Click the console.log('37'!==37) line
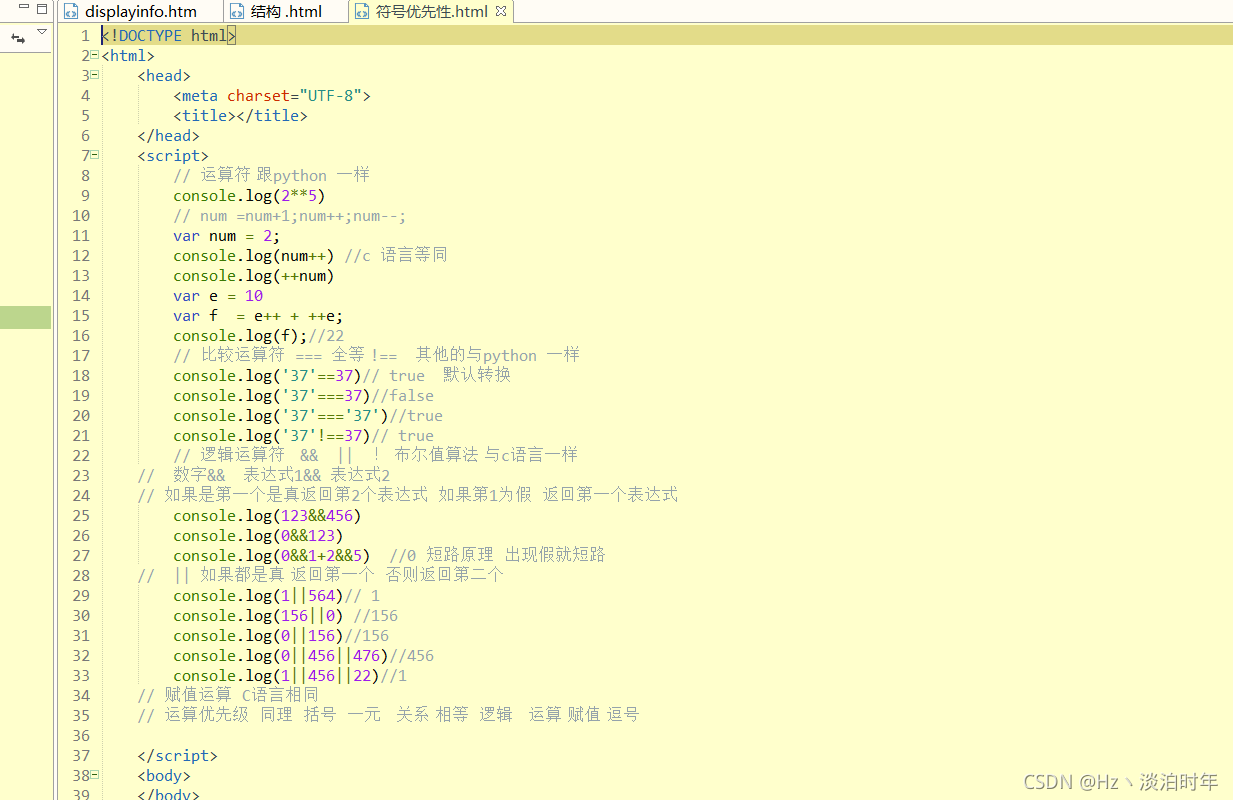 click(303, 436)
